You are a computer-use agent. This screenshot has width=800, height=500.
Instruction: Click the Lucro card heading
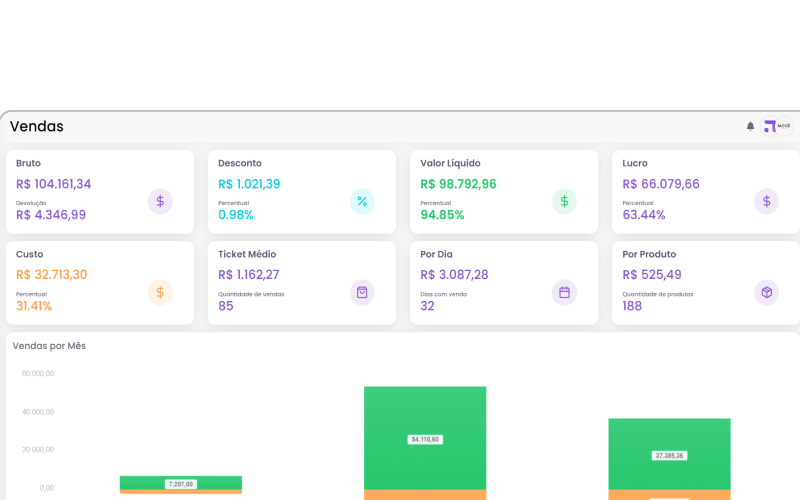[x=635, y=163]
